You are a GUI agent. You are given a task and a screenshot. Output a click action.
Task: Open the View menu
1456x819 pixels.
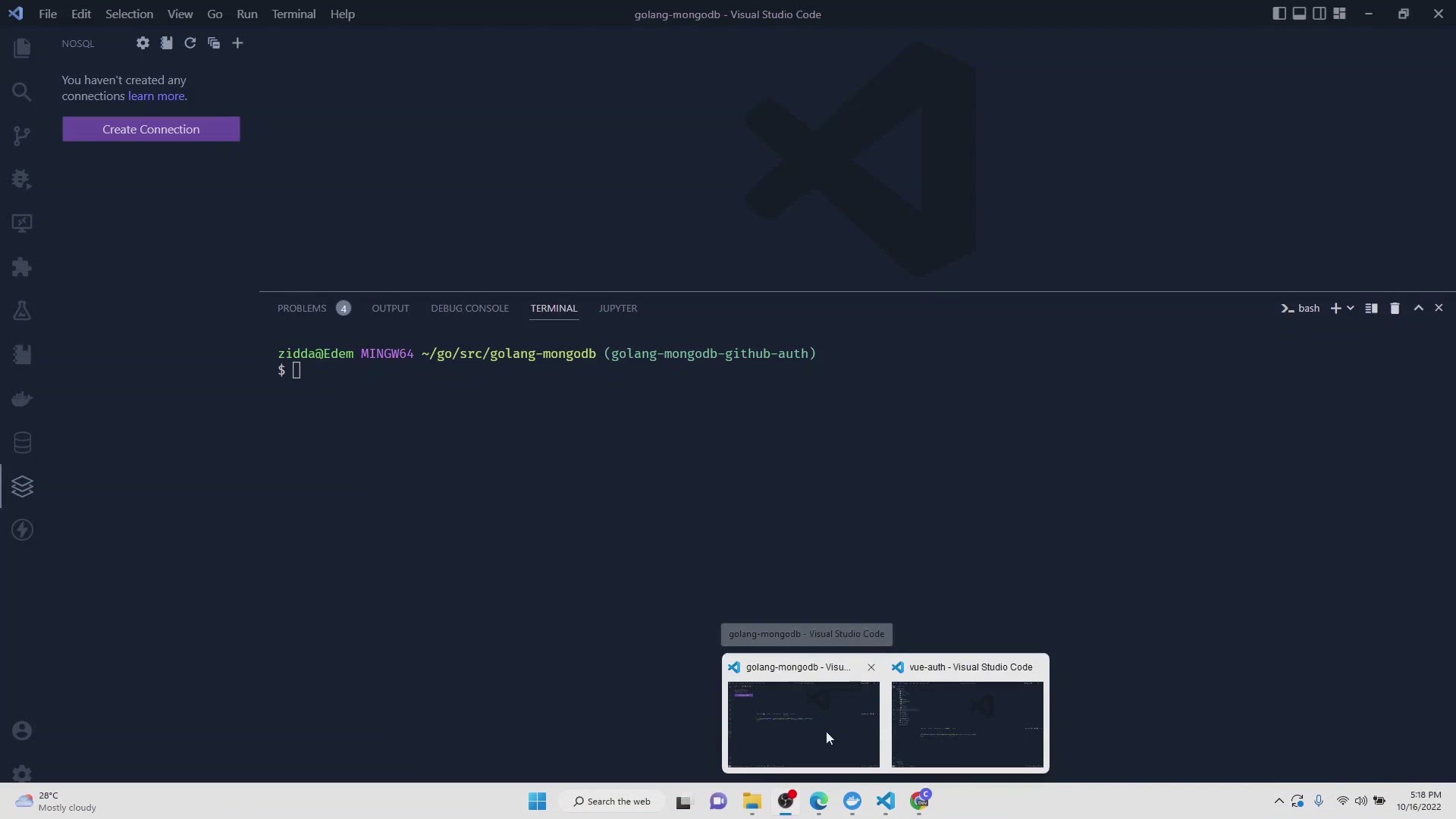[180, 14]
